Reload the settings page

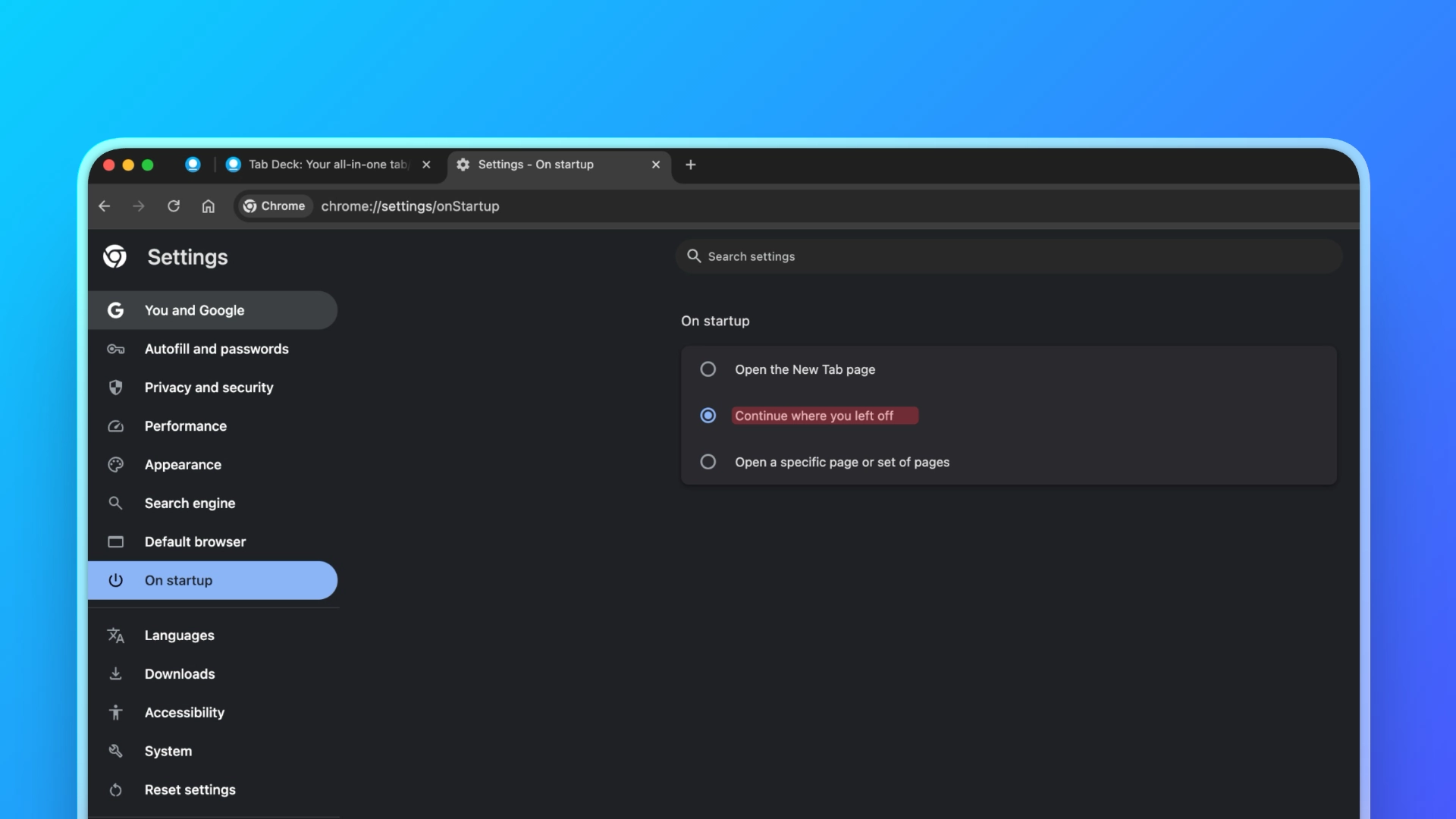point(174,206)
